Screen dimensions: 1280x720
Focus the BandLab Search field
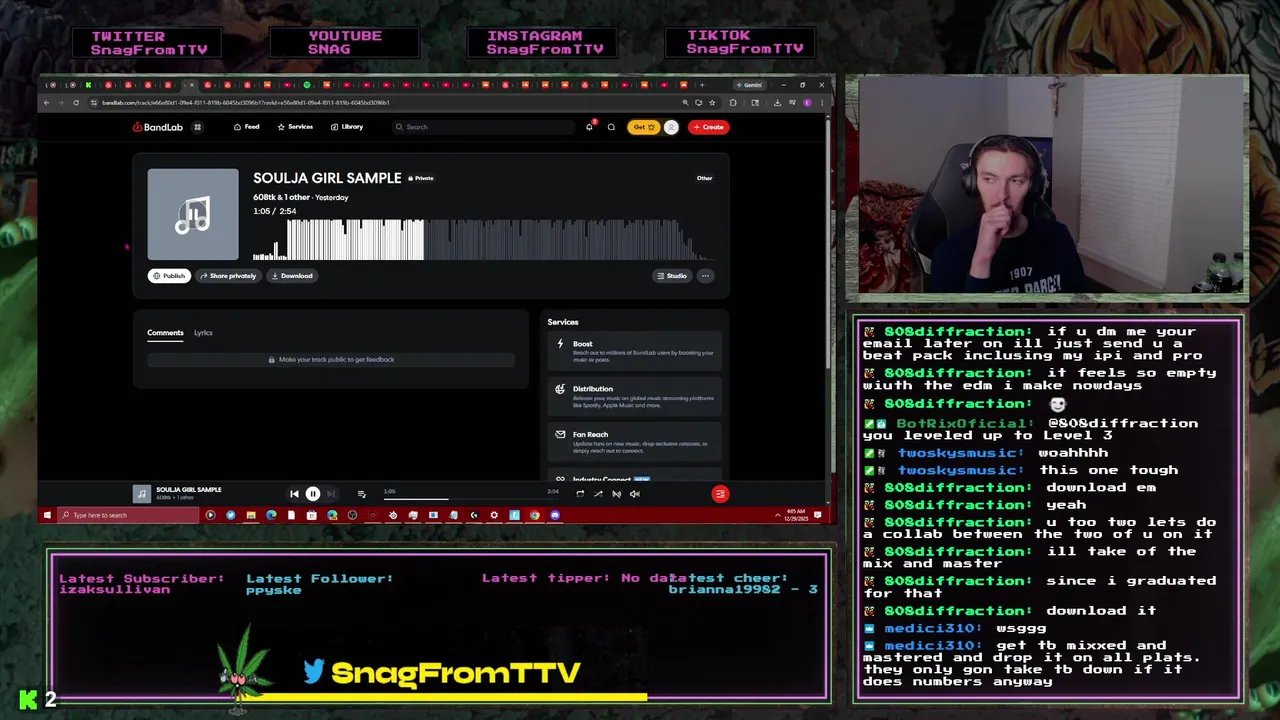485,127
